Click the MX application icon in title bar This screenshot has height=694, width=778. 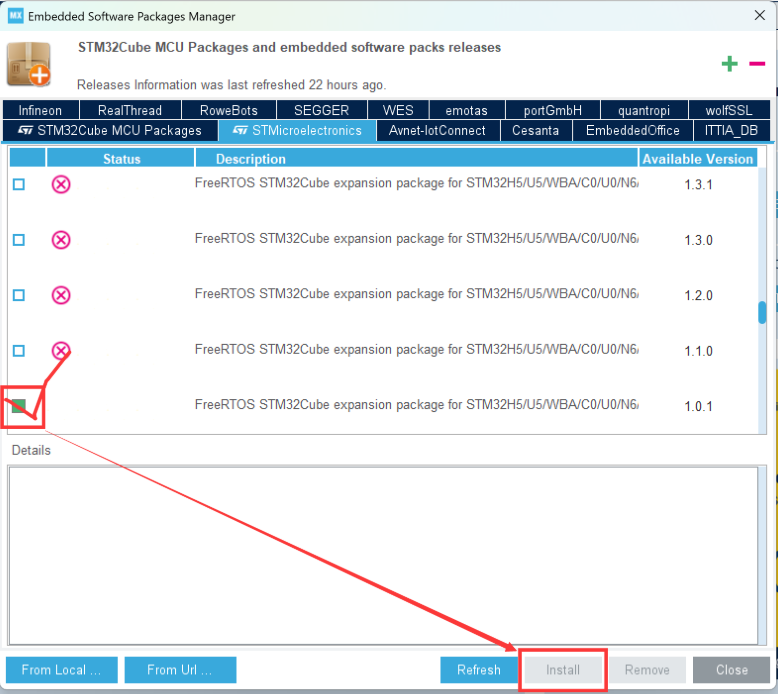15,16
